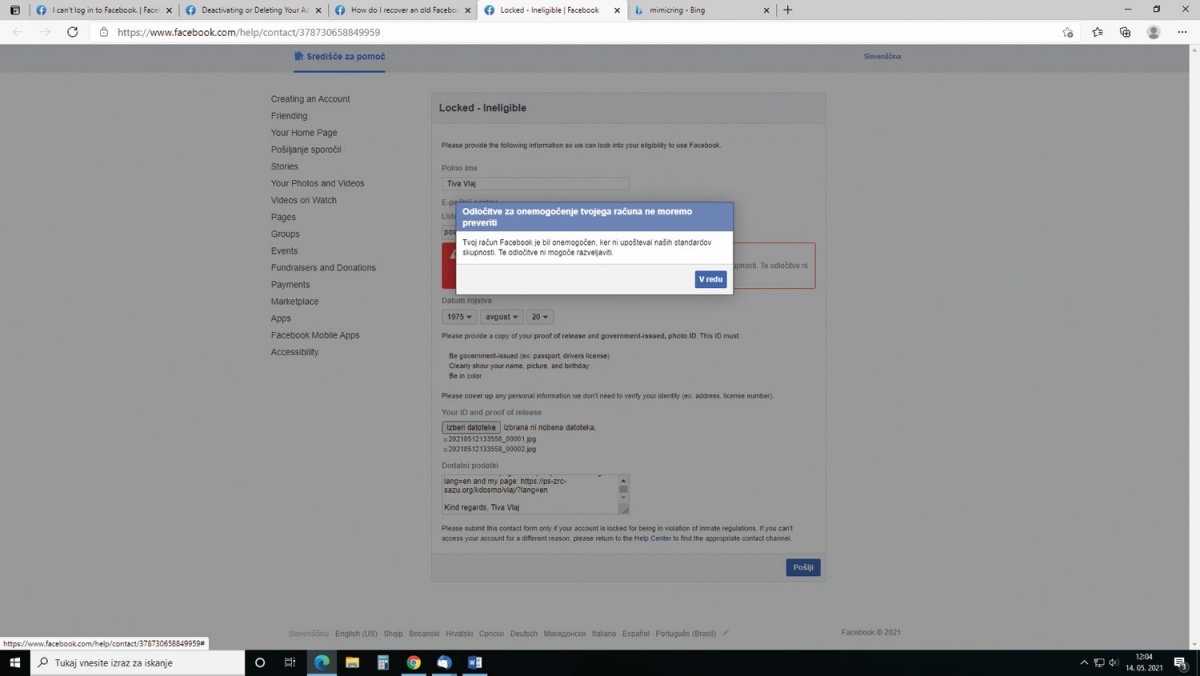
Task: Refresh the current page
Action: [x=72, y=32]
